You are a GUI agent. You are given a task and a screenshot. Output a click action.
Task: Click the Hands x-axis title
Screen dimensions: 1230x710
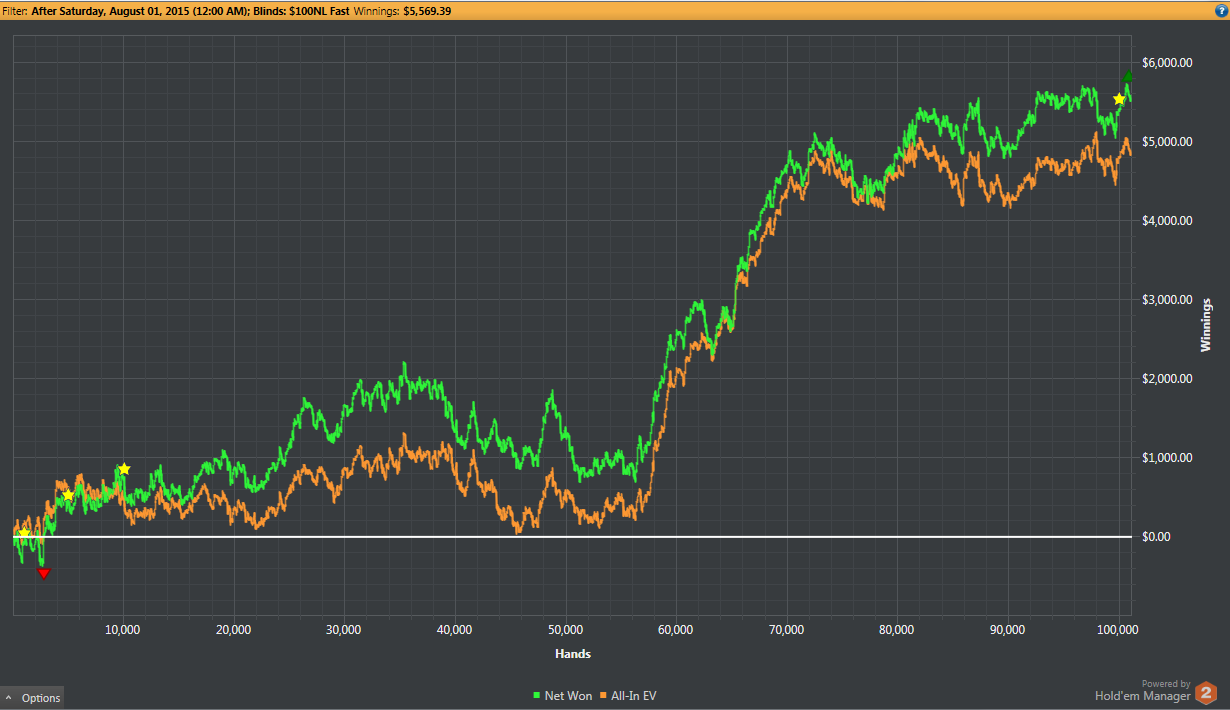click(573, 654)
